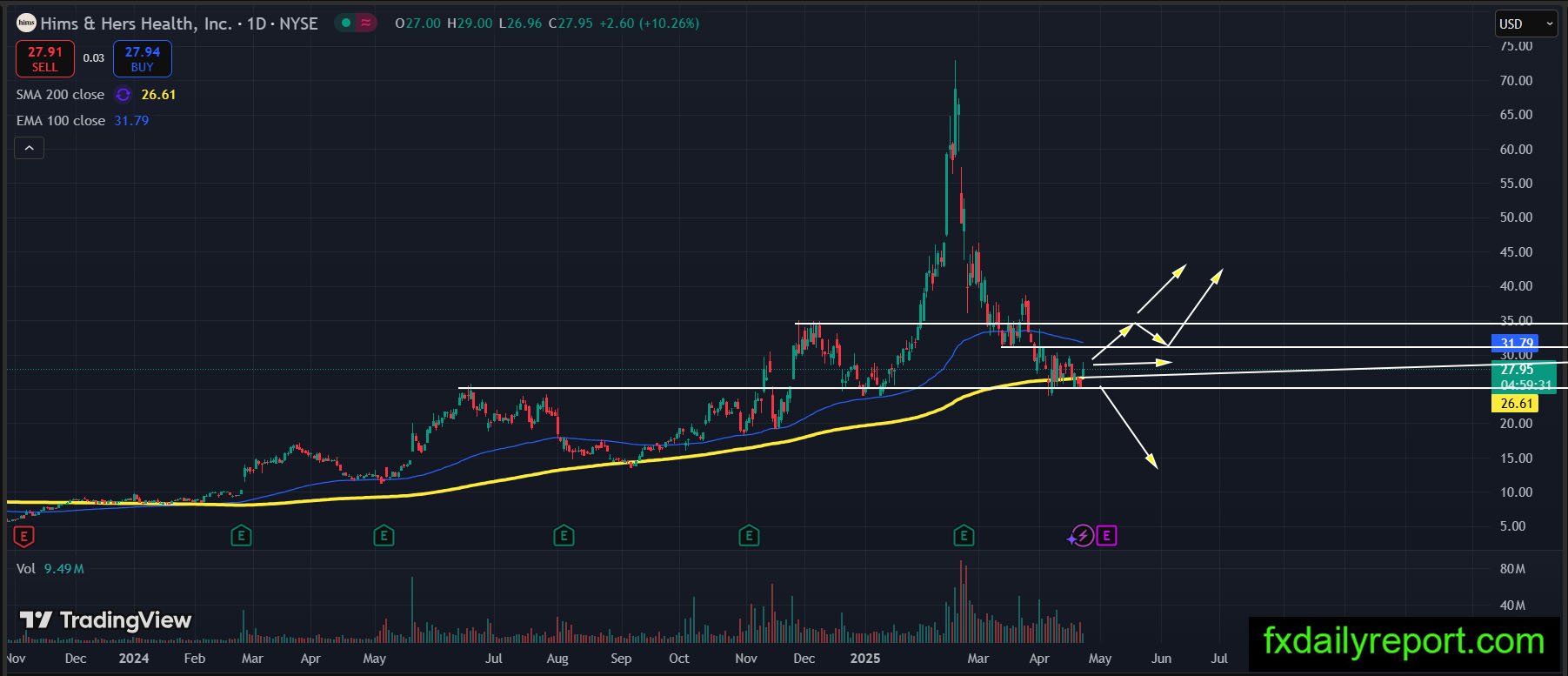Click the 0.03 spread value
The width and height of the screenshot is (1568, 676).
tap(94, 58)
